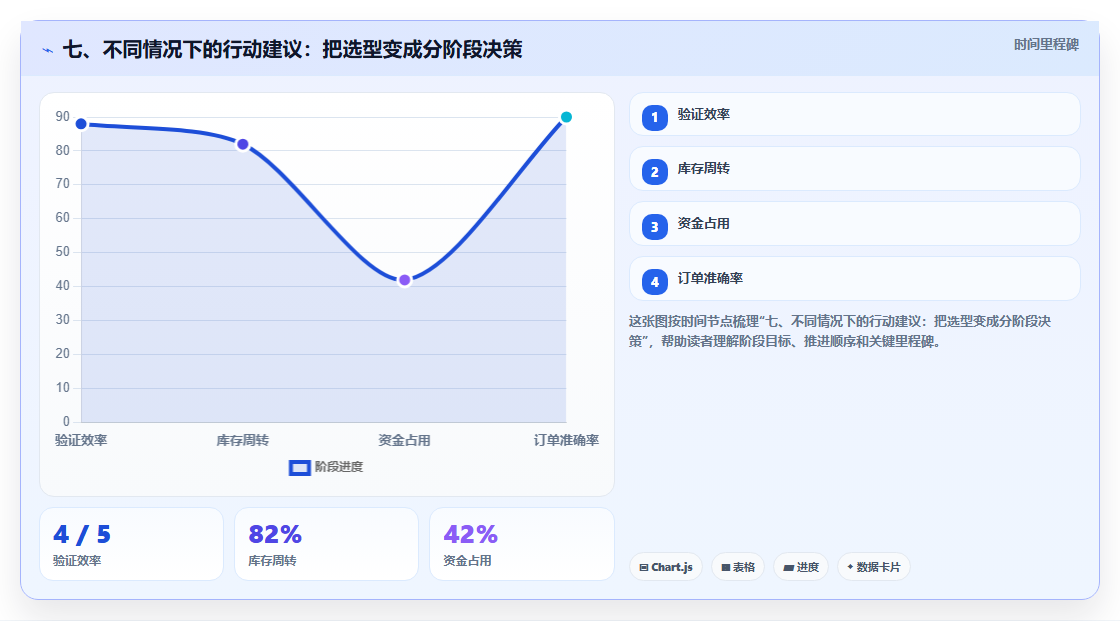Click the 数据卡片 tag
Screen dimensions: 1120x621
(x=874, y=567)
